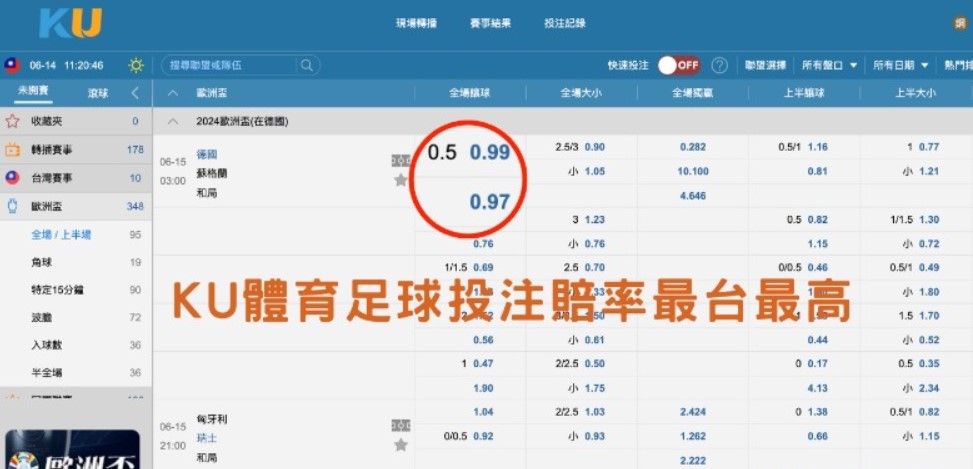Collapse the 2024歐洲盃(在德國) league group
The image size is (973, 469).
[x=173, y=122]
